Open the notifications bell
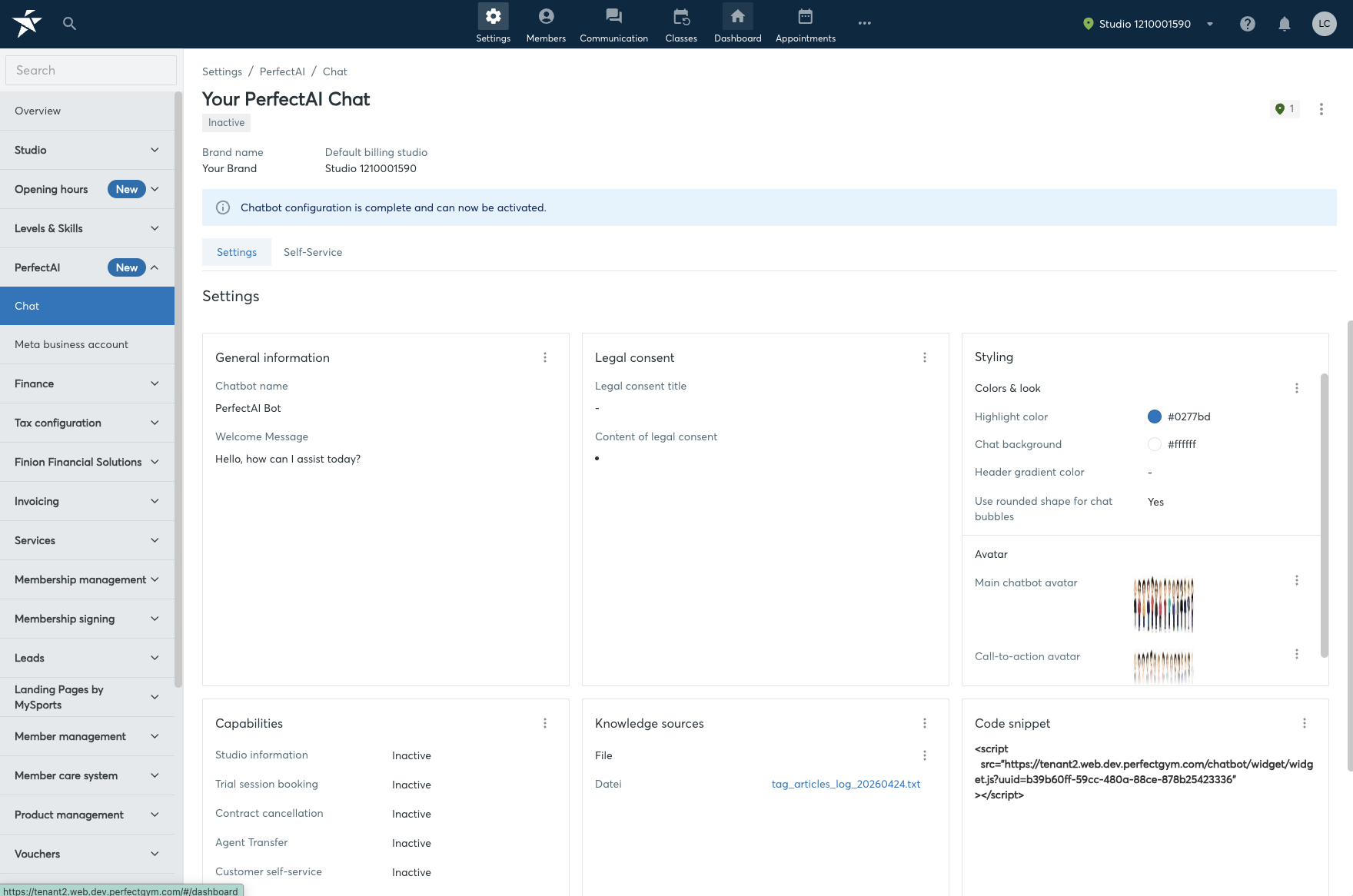The width and height of the screenshot is (1353, 896). point(1285,24)
